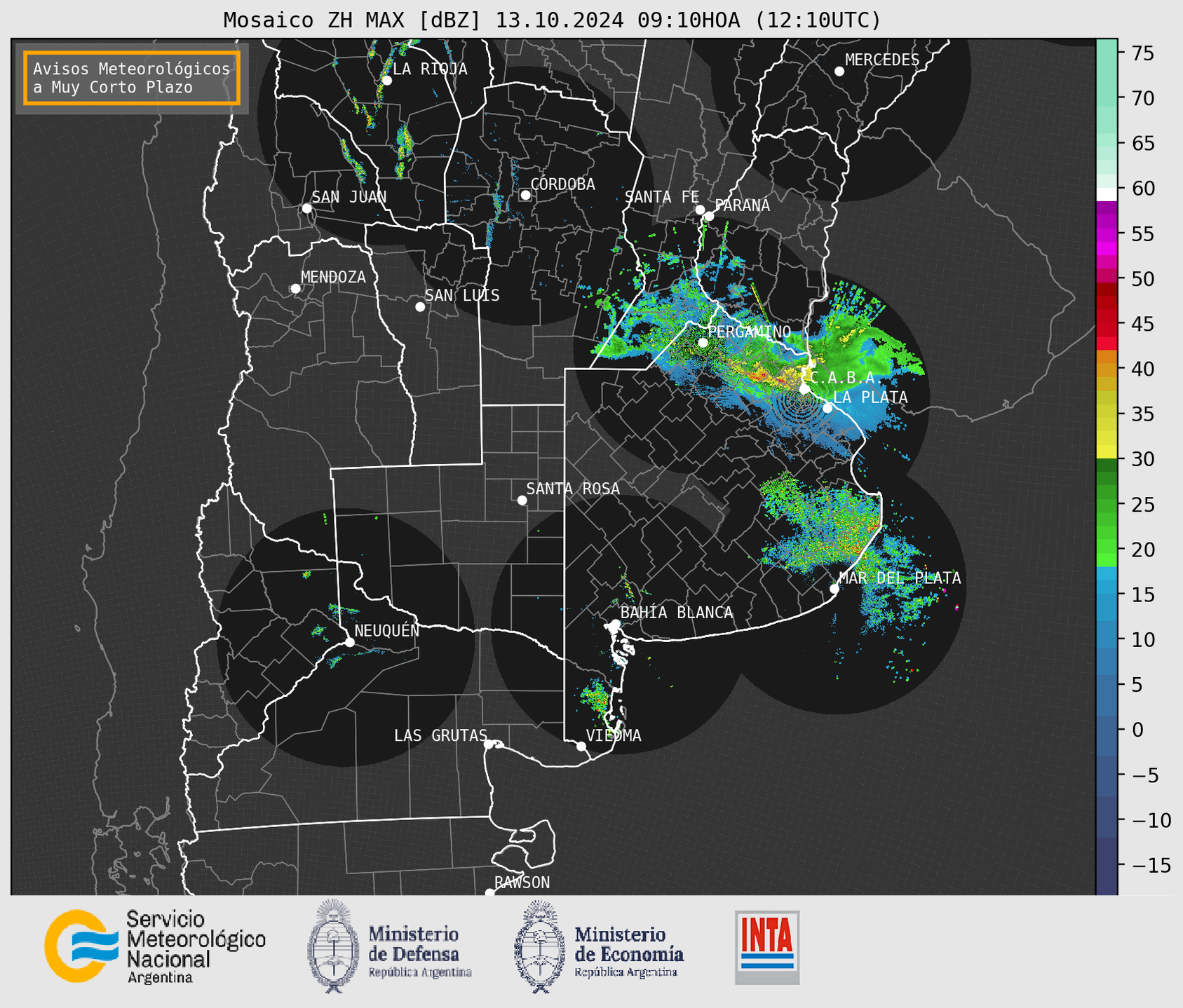Click the 75 dBZ colorbar label

pyautogui.click(x=1143, y=53)
